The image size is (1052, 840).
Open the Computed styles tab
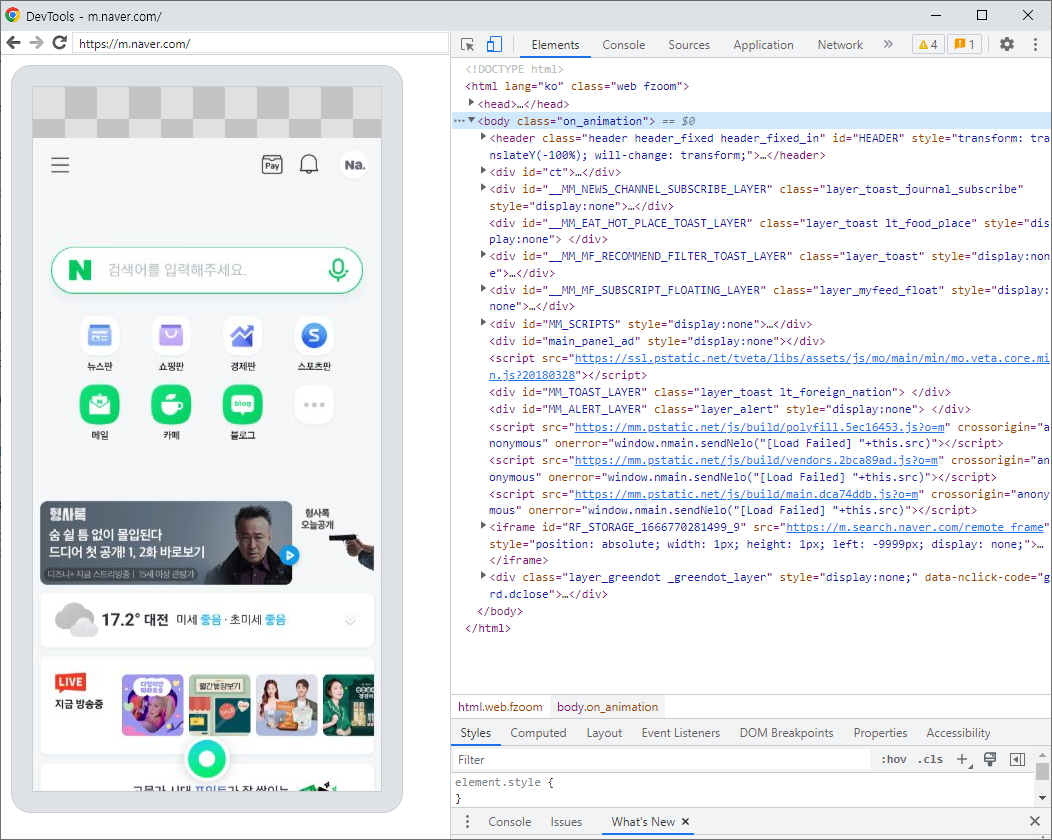pyautogui.click(x=538, y=733)
